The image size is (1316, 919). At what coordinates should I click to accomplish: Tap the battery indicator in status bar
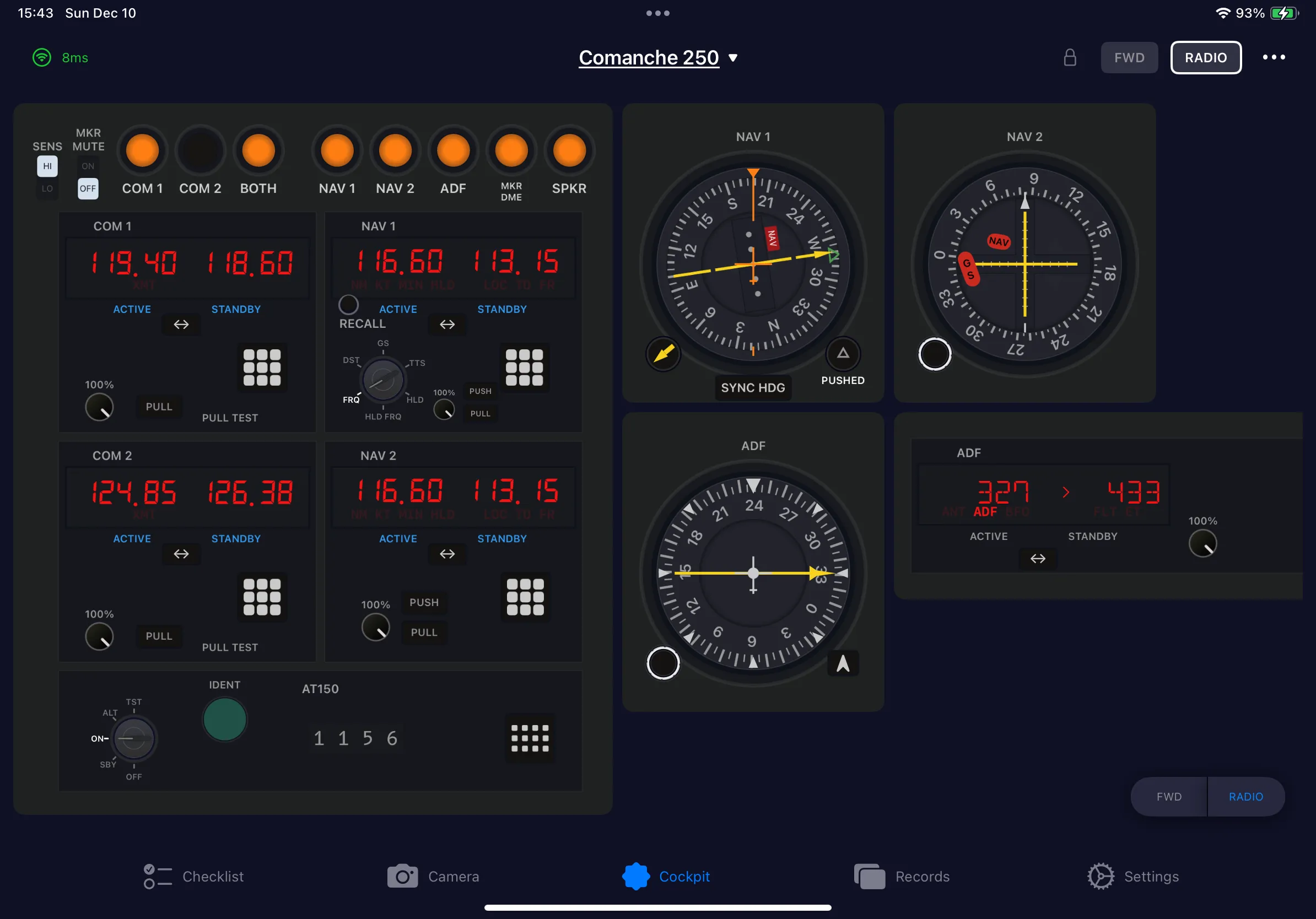click(1284, 13)
